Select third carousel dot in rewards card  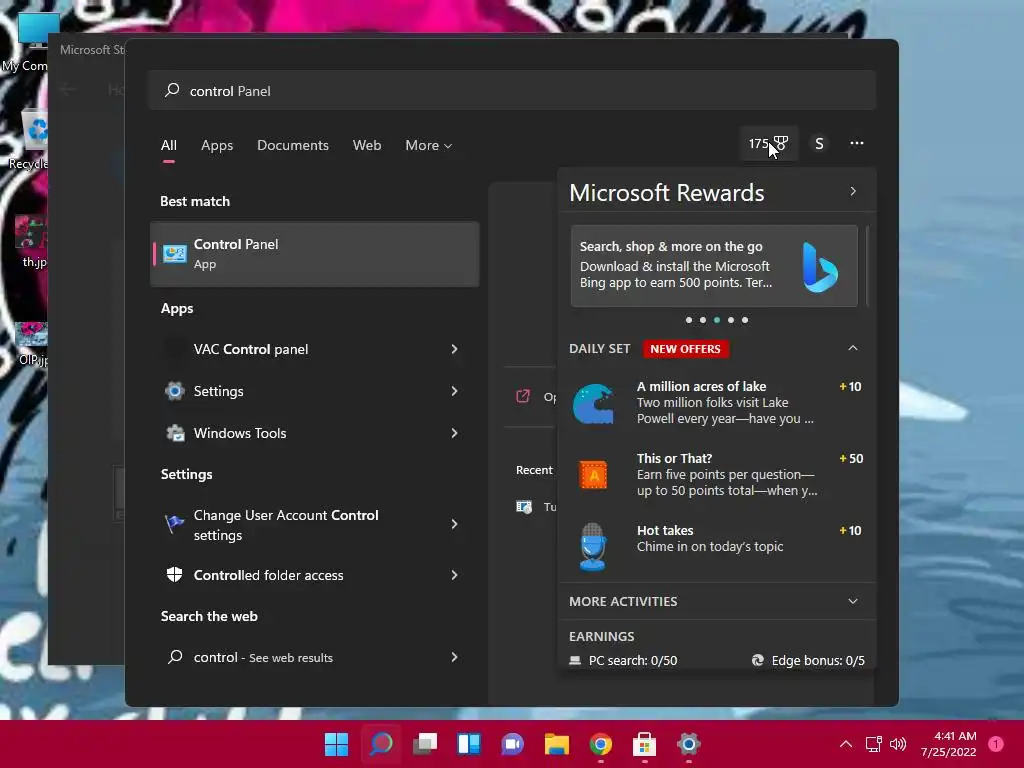(717, 320)
